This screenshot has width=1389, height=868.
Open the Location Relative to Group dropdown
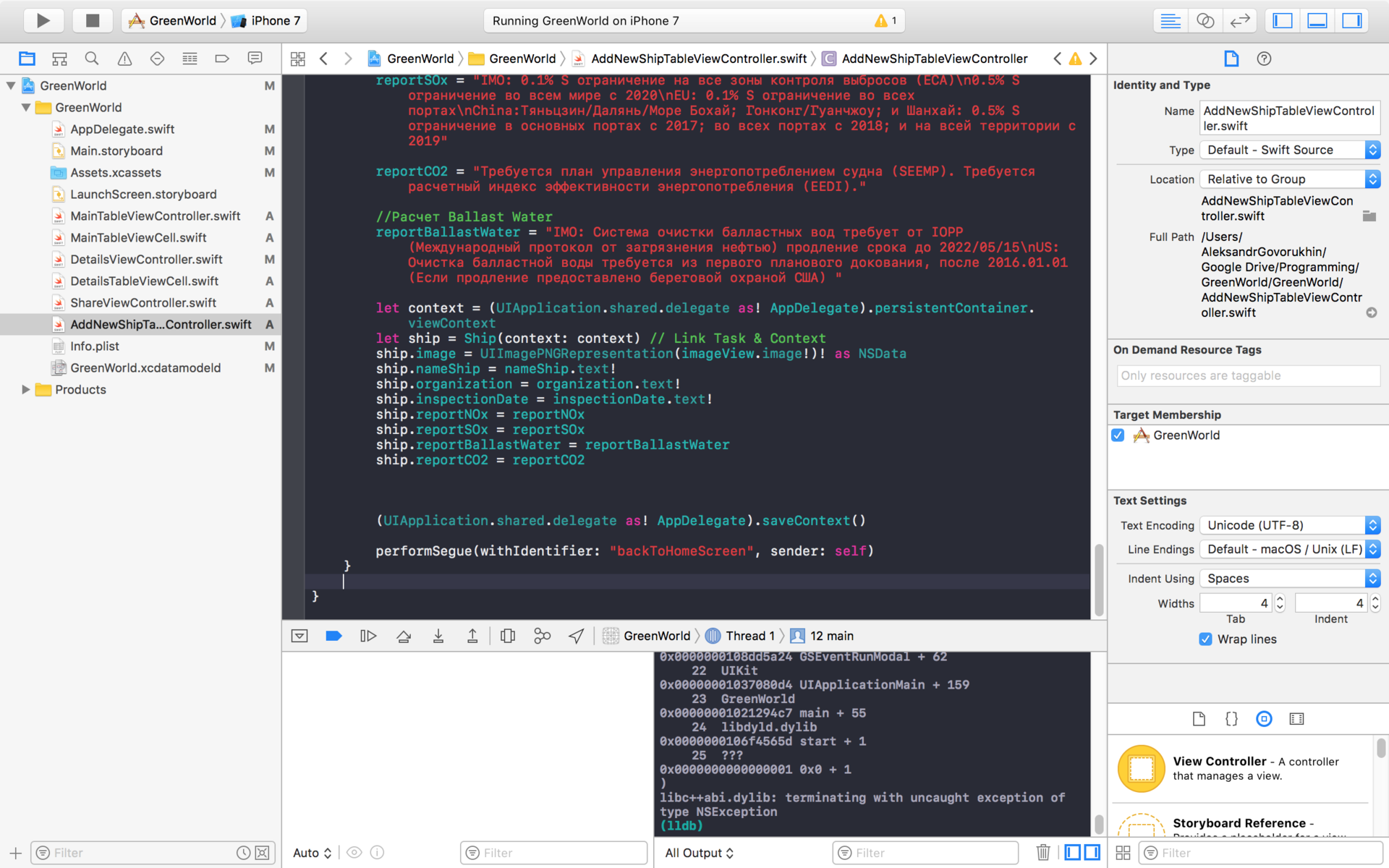tap(1290, 179)
